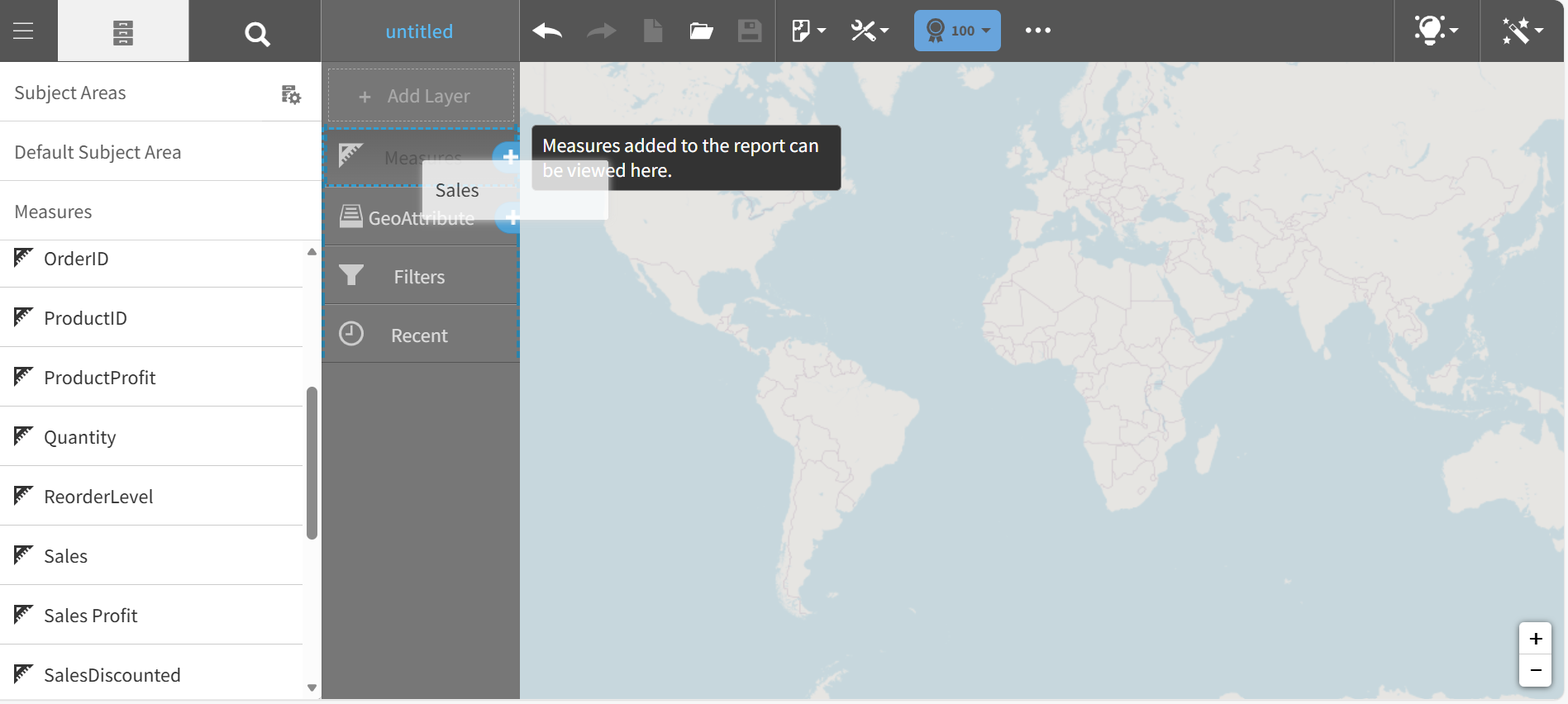Open the hamburger menu

[x=24, y=31]
